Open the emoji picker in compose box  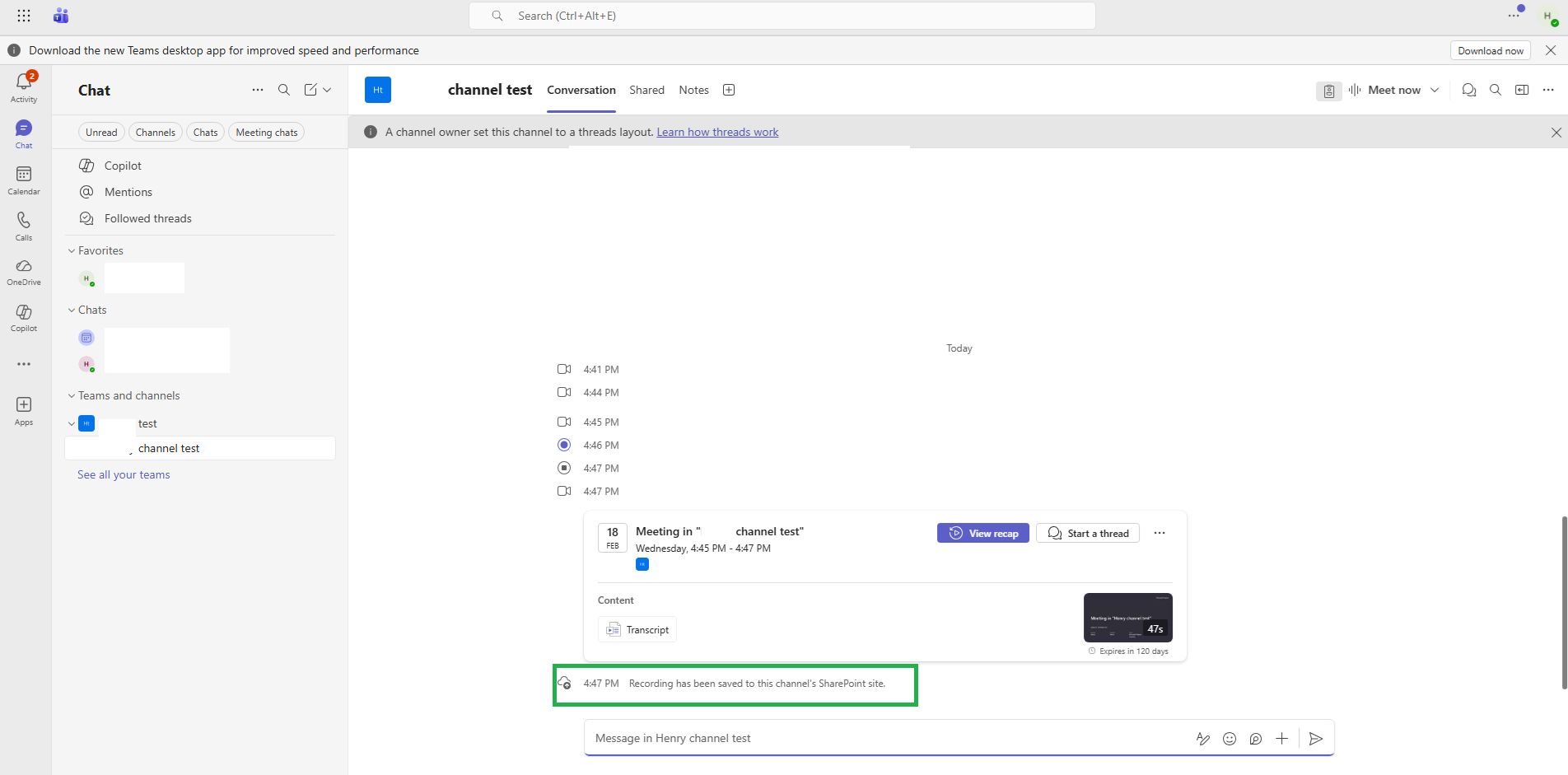(x=1230, y=739)
